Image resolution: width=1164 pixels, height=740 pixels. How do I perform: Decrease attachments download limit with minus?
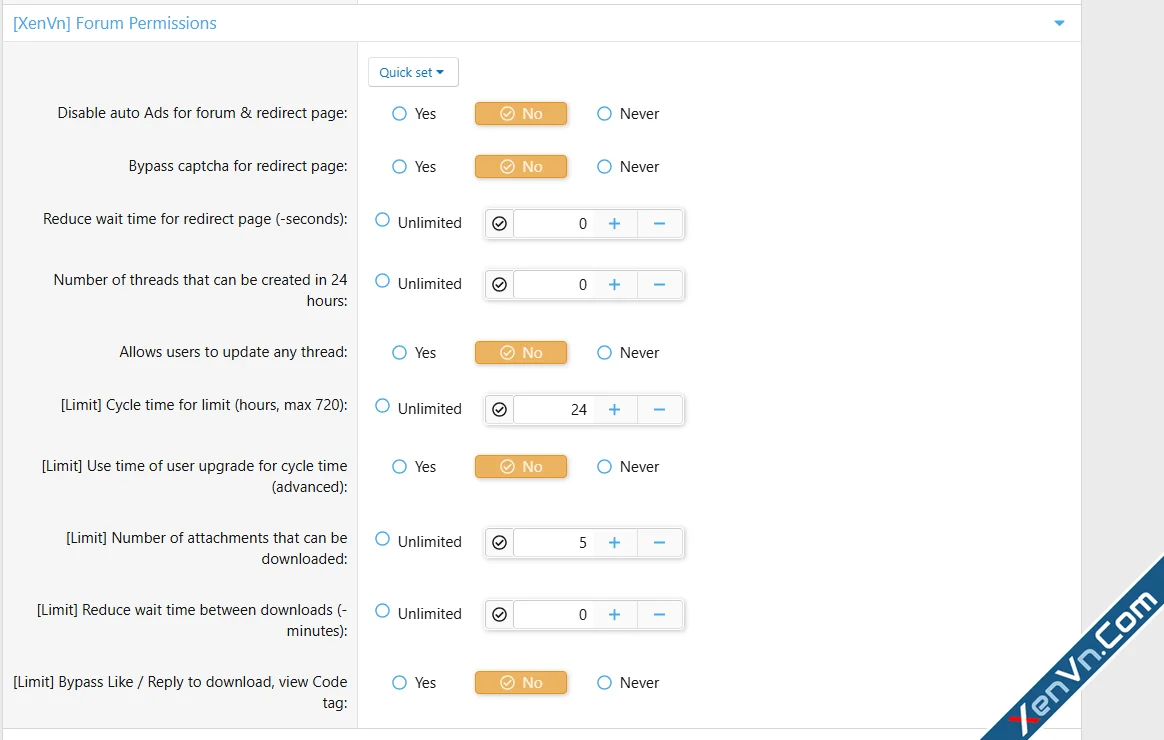(x=659, y=543)
